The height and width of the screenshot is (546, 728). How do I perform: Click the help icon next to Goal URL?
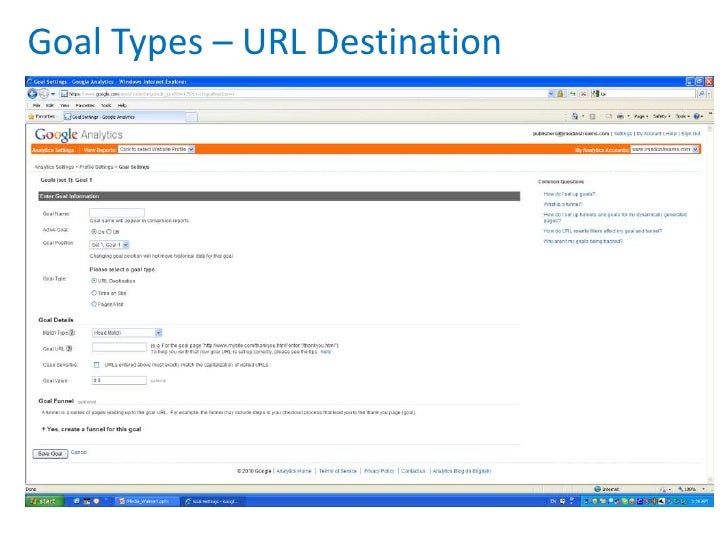(69, 348)
